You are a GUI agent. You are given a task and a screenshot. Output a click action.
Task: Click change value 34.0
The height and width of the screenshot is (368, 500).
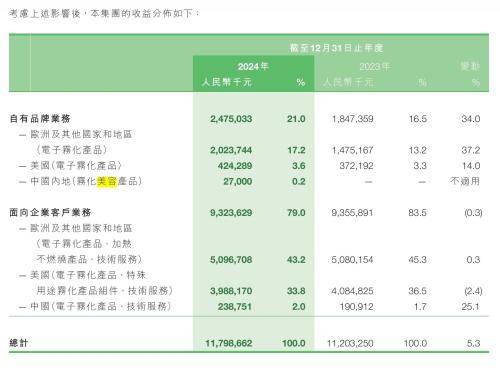tap(471, 119)
